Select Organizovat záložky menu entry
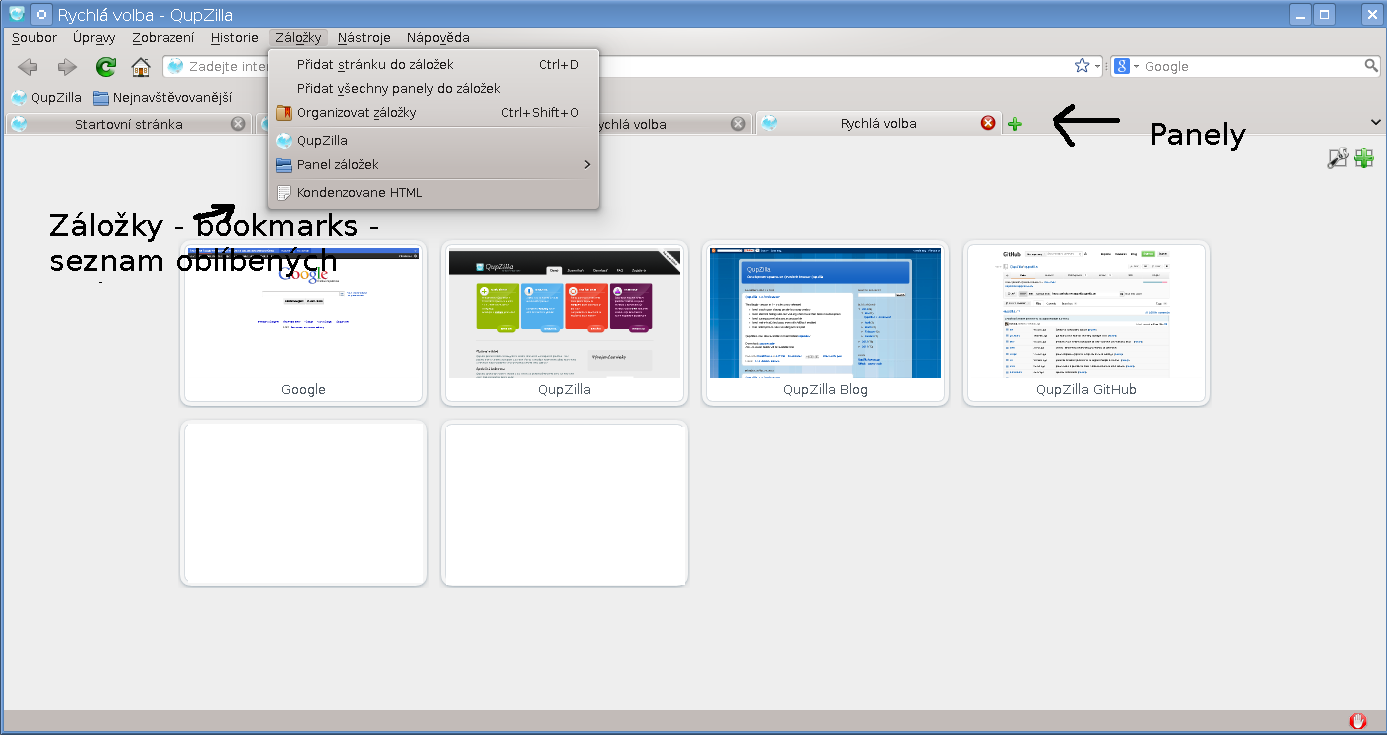The width and height of the screenshot is (1387, 735). tap(433, 113)
